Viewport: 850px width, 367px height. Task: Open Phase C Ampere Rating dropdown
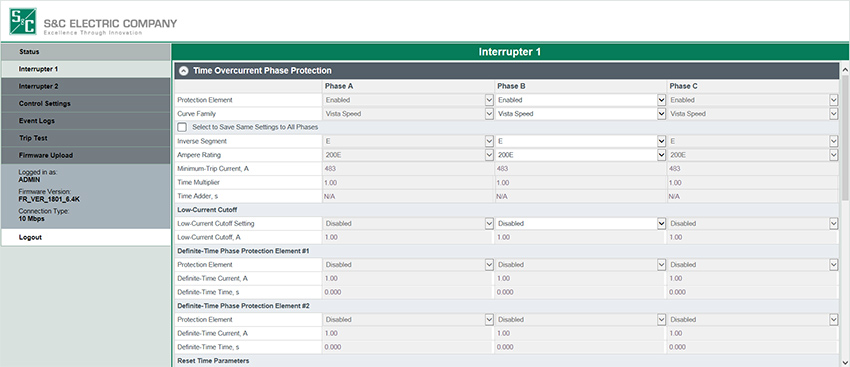pos(753,155)
